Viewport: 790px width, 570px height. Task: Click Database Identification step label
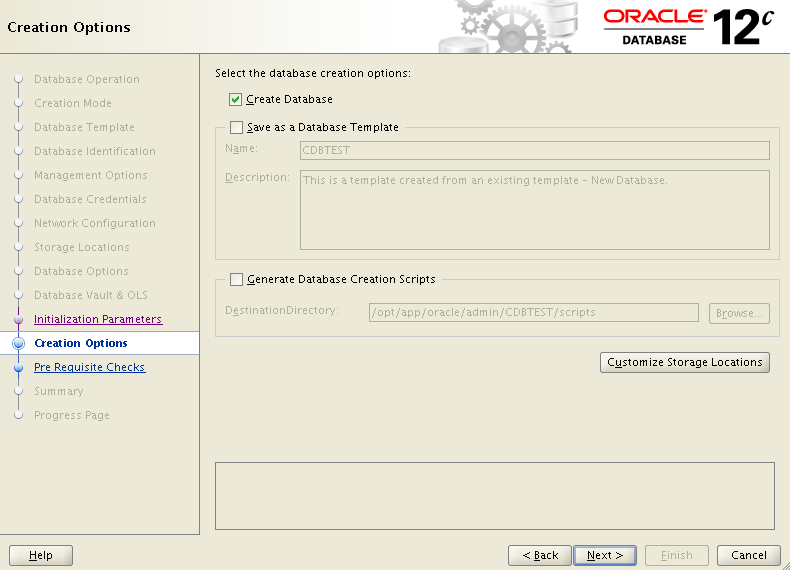(95, 151)
